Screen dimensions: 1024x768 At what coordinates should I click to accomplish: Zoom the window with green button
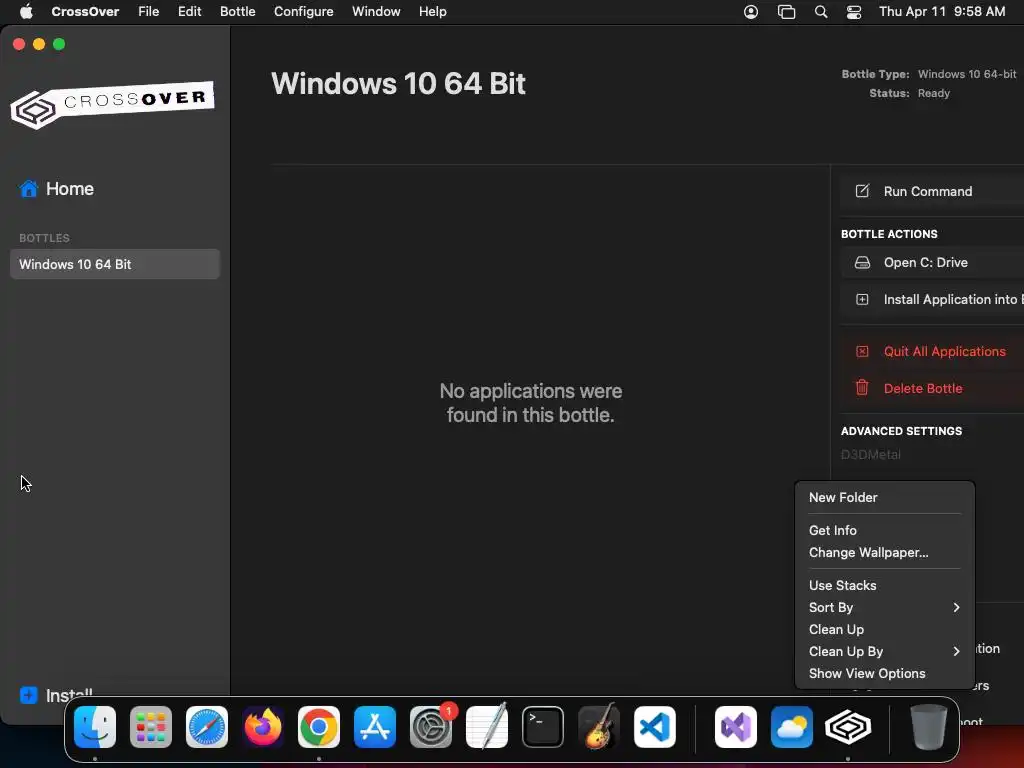click(x=59, y=44)
